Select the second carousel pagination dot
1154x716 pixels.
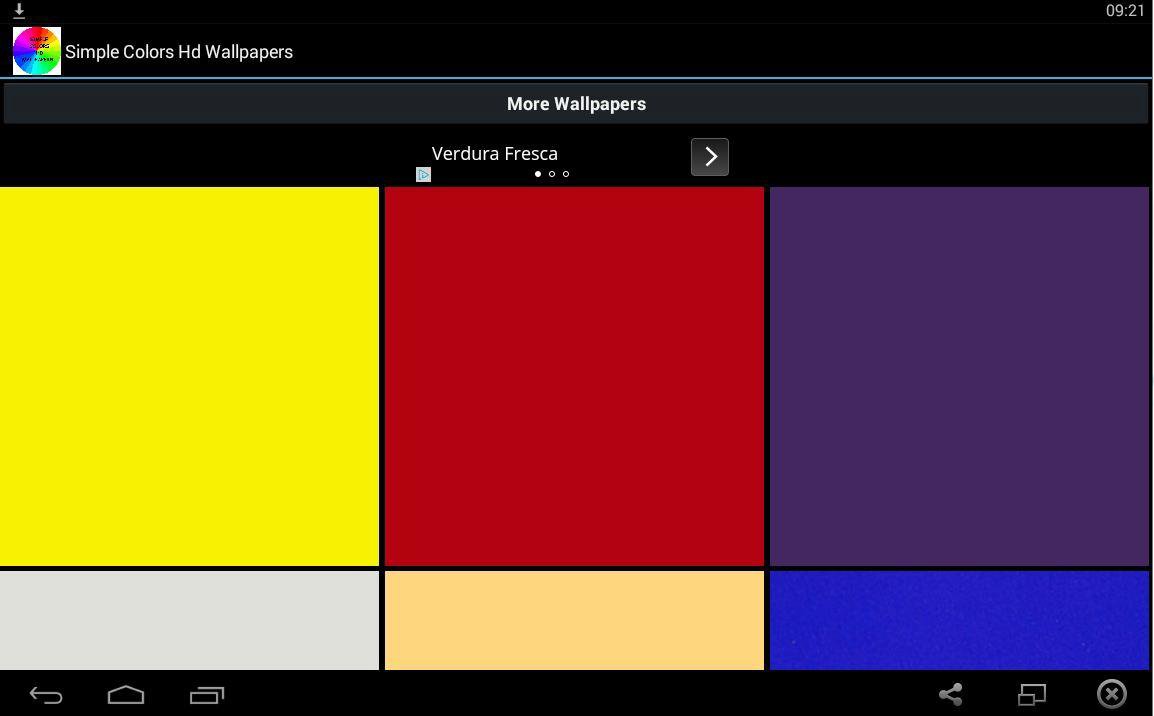[x=552, y=173]
